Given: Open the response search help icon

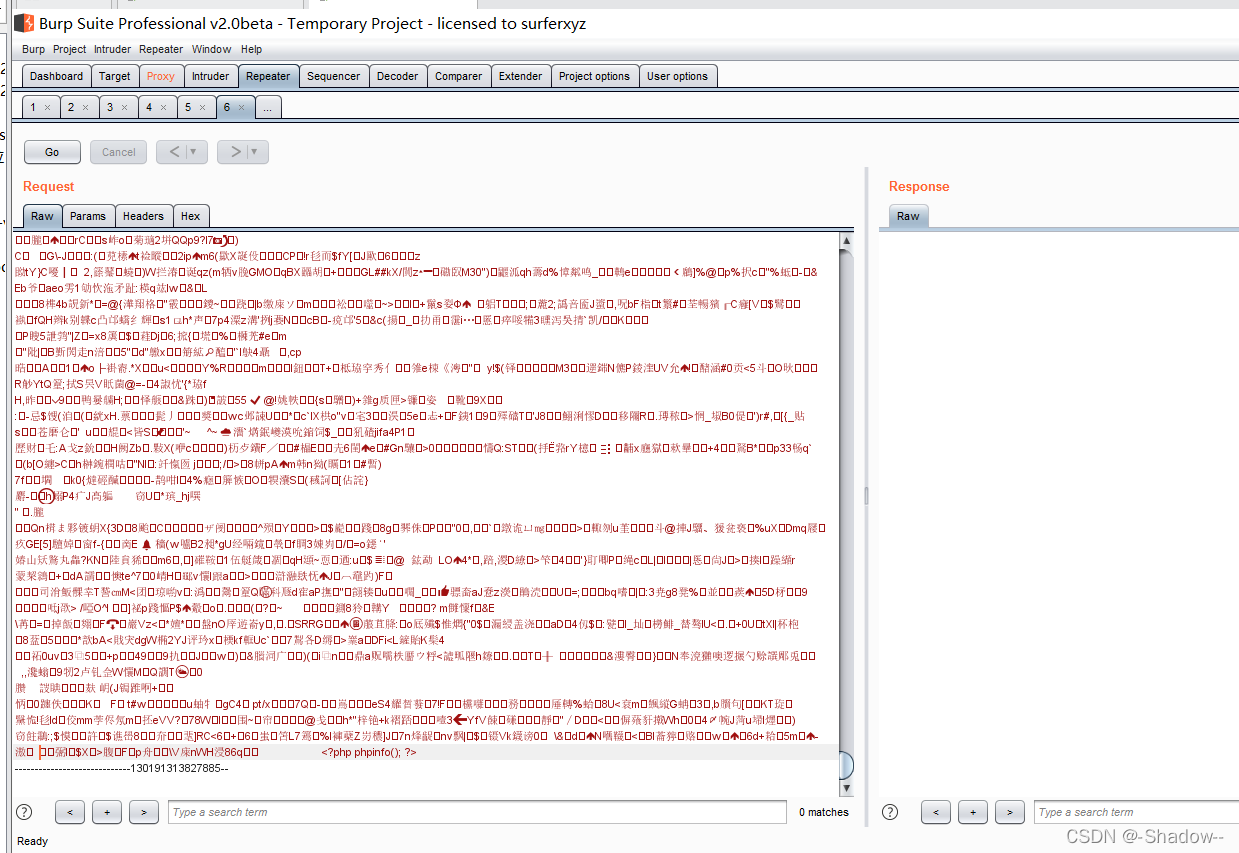Looking at the screenshot, I should [891, 812].
